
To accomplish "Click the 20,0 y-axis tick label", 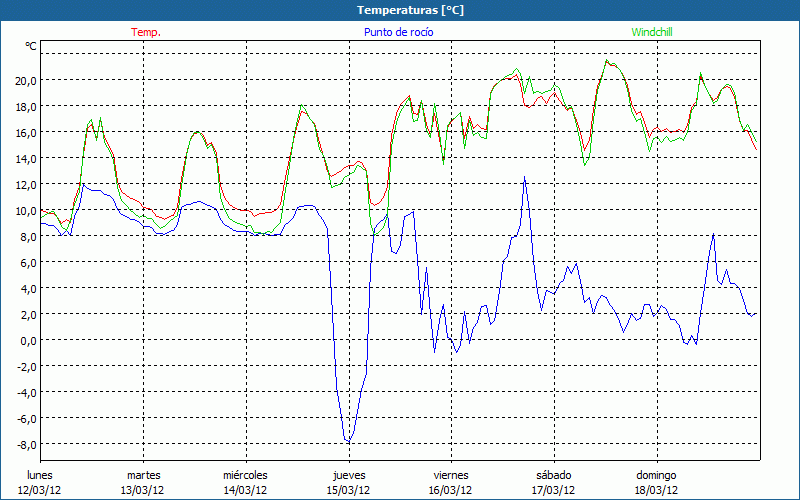I will 24,80.
